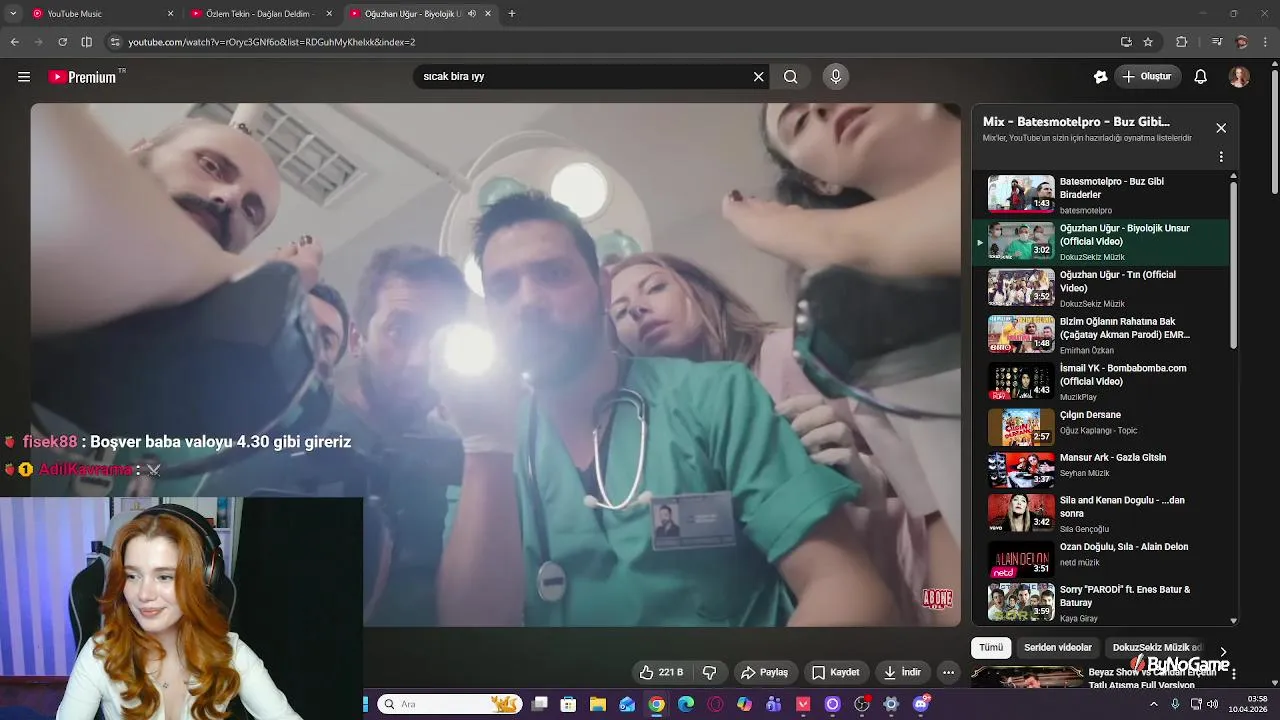This screenshot has width=1280, height=720.
Task: Clear the search box text
Action: click(758, 77)
